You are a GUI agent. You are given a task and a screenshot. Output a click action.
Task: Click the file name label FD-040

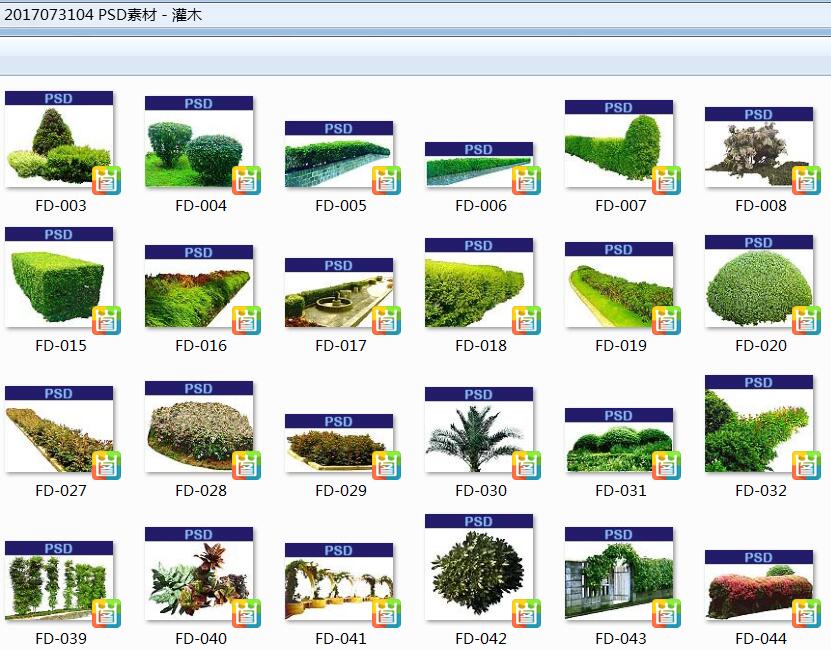[x=201, y=638]
